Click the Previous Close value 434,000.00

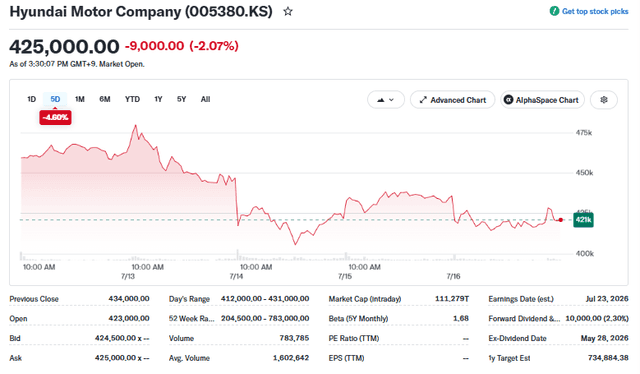pyautogui.click(x=129, y=299)
